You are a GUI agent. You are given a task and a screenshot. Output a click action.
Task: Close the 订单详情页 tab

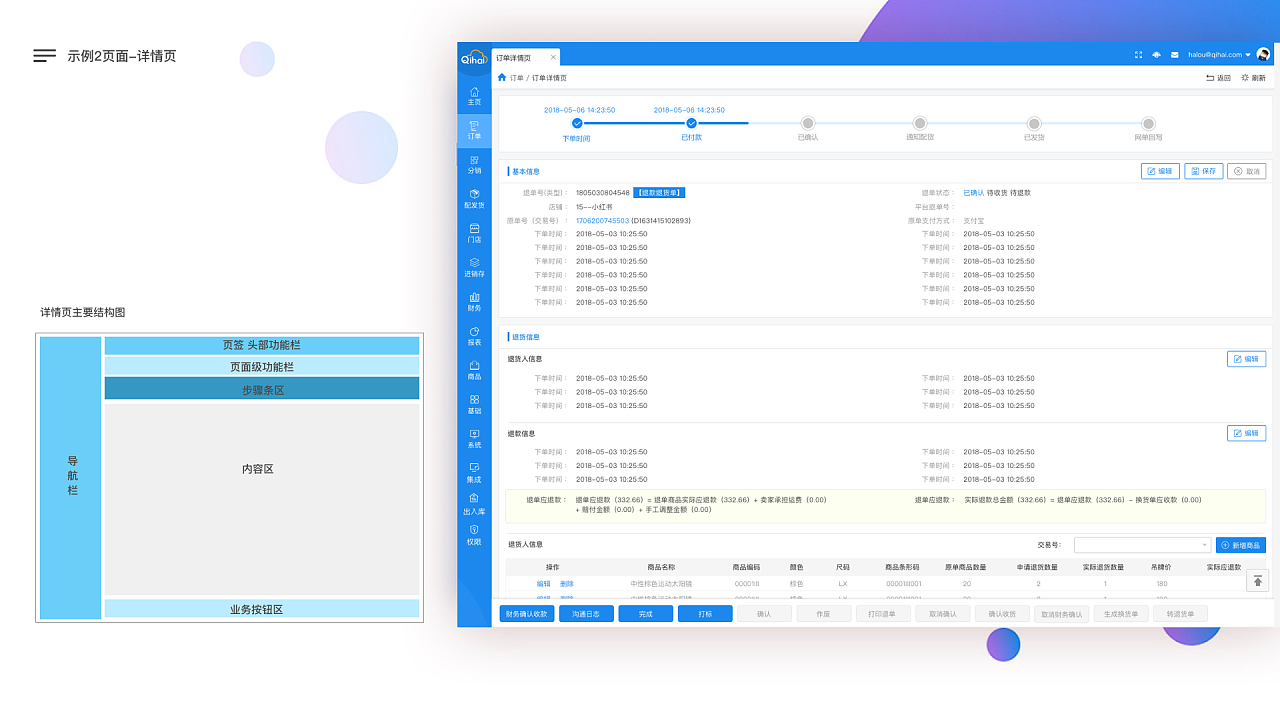pos(553,57)
